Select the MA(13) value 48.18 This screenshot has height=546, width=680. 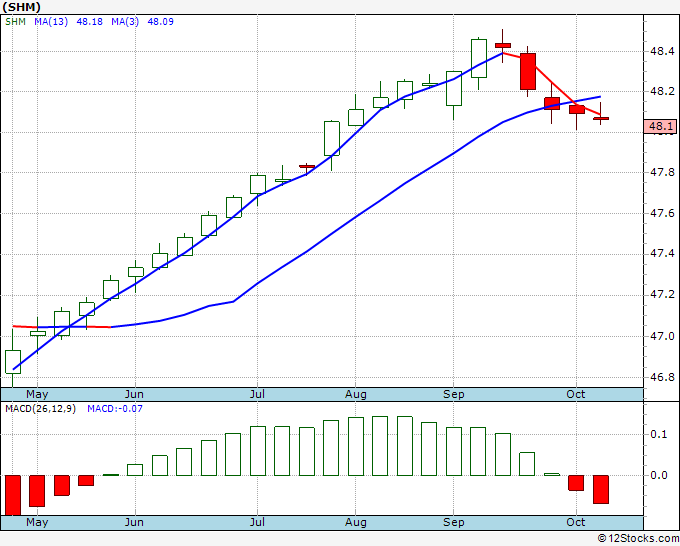pyautogui.click(x=89, y=22)
